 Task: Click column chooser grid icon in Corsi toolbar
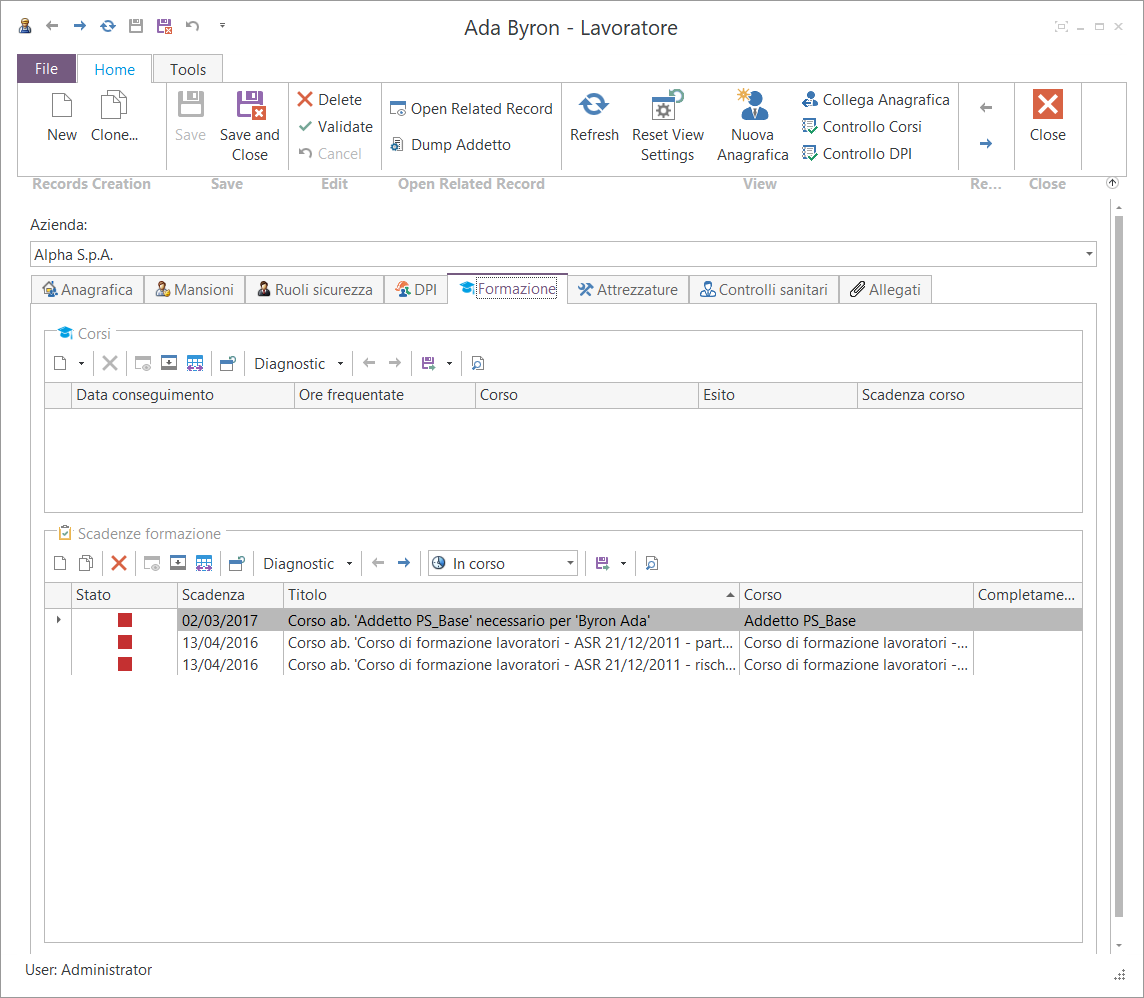(195, 363)
